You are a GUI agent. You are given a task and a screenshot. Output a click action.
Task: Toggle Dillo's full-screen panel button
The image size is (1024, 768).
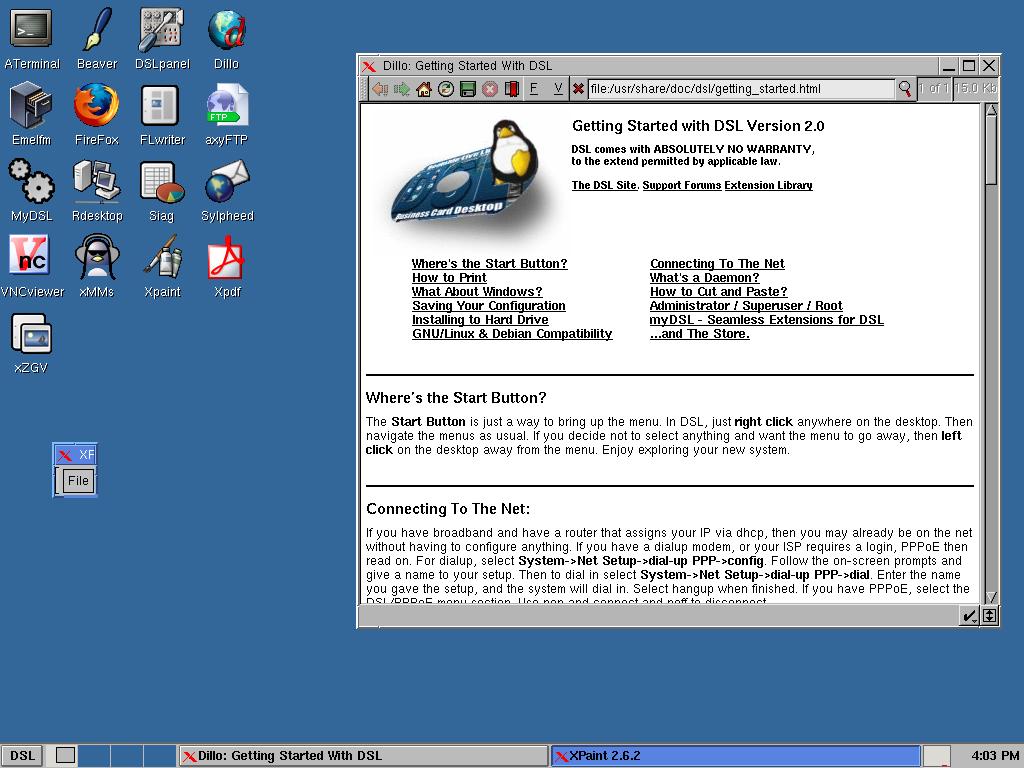990,616
